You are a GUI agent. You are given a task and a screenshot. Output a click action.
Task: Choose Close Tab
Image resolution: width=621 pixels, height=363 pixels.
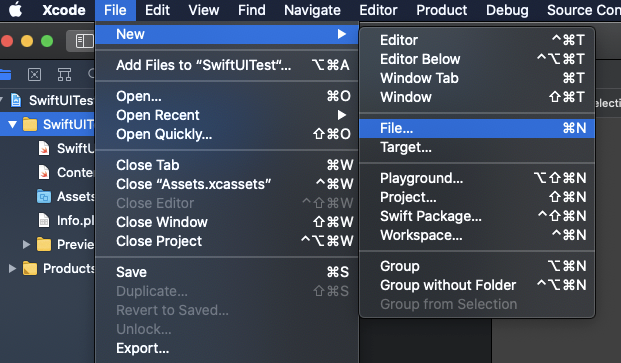[x=227, y=165]
